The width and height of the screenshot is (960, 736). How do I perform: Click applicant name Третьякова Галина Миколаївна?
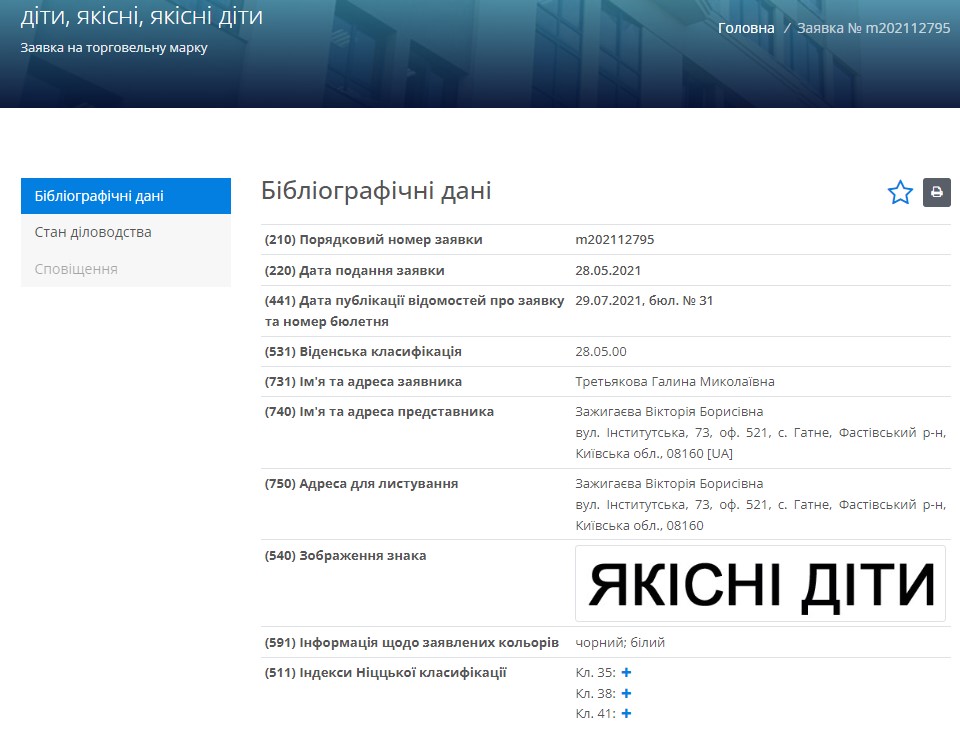pyautogui.click(x=675, y=381)
